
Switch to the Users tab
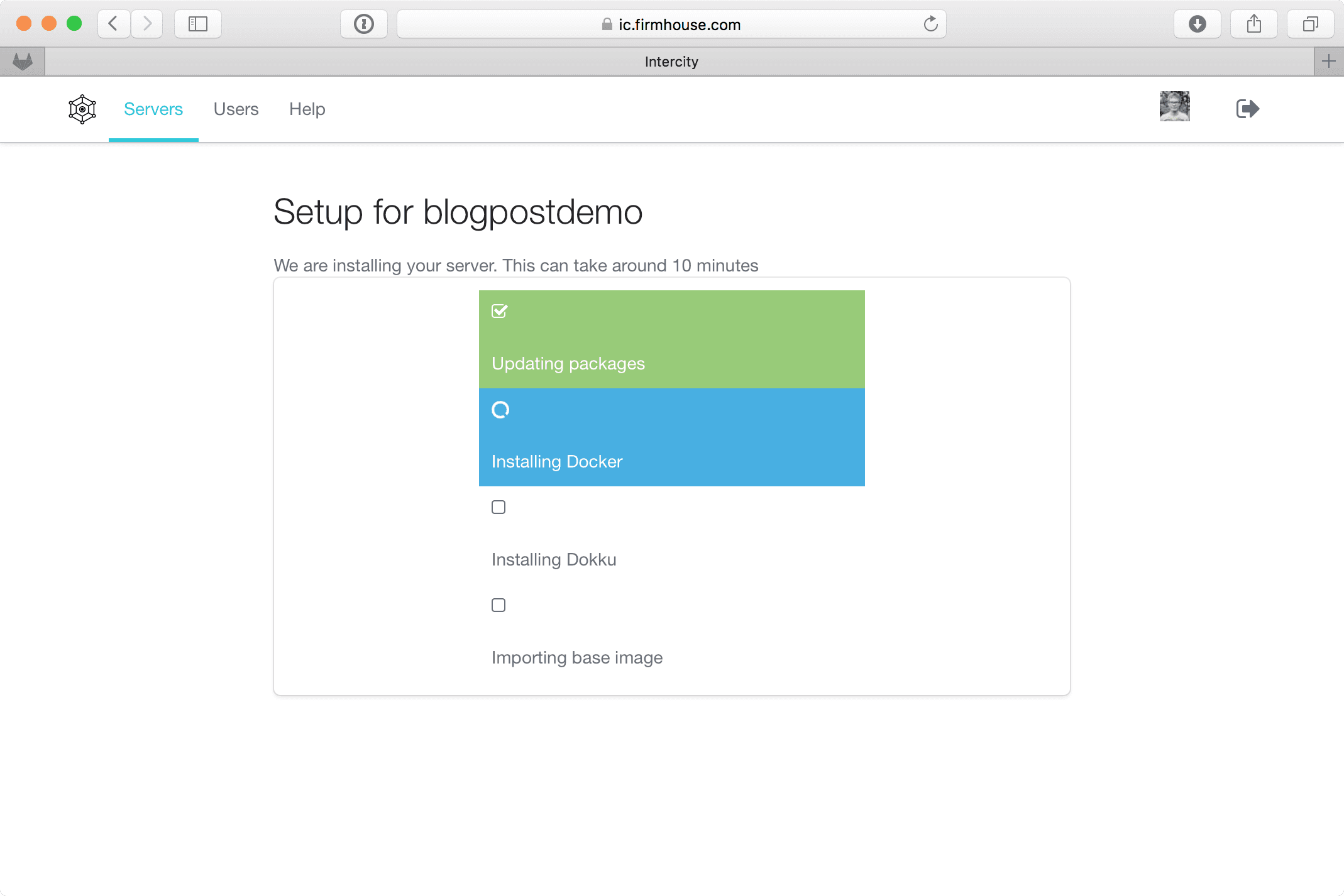[x=236, y=109]
